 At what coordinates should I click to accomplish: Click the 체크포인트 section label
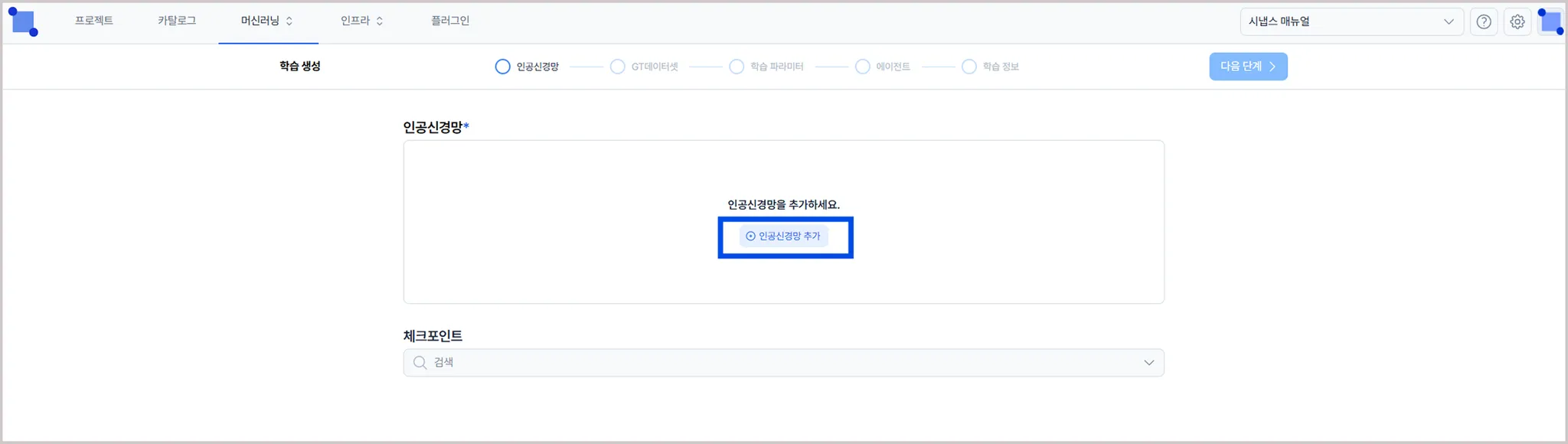pos(433,336)
